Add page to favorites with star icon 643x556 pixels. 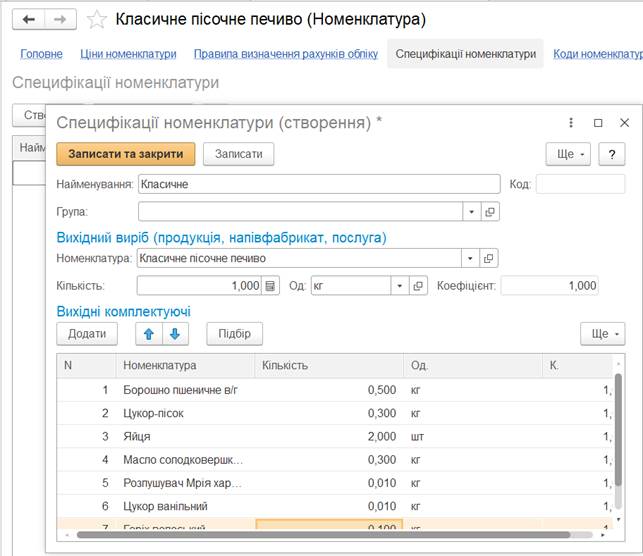96,19
